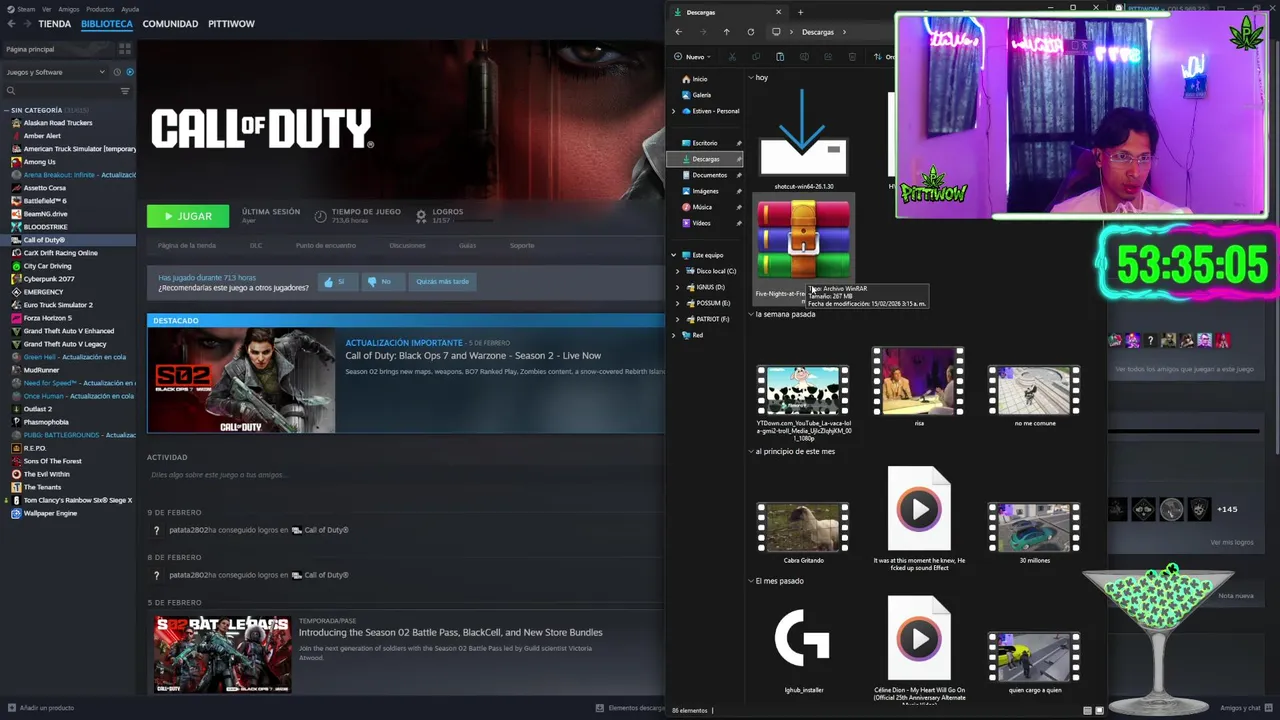The image size is (1280, 720).
Task: Open the library advanced filter options icon
Action: pyautogui.click(x=125, y=91)
